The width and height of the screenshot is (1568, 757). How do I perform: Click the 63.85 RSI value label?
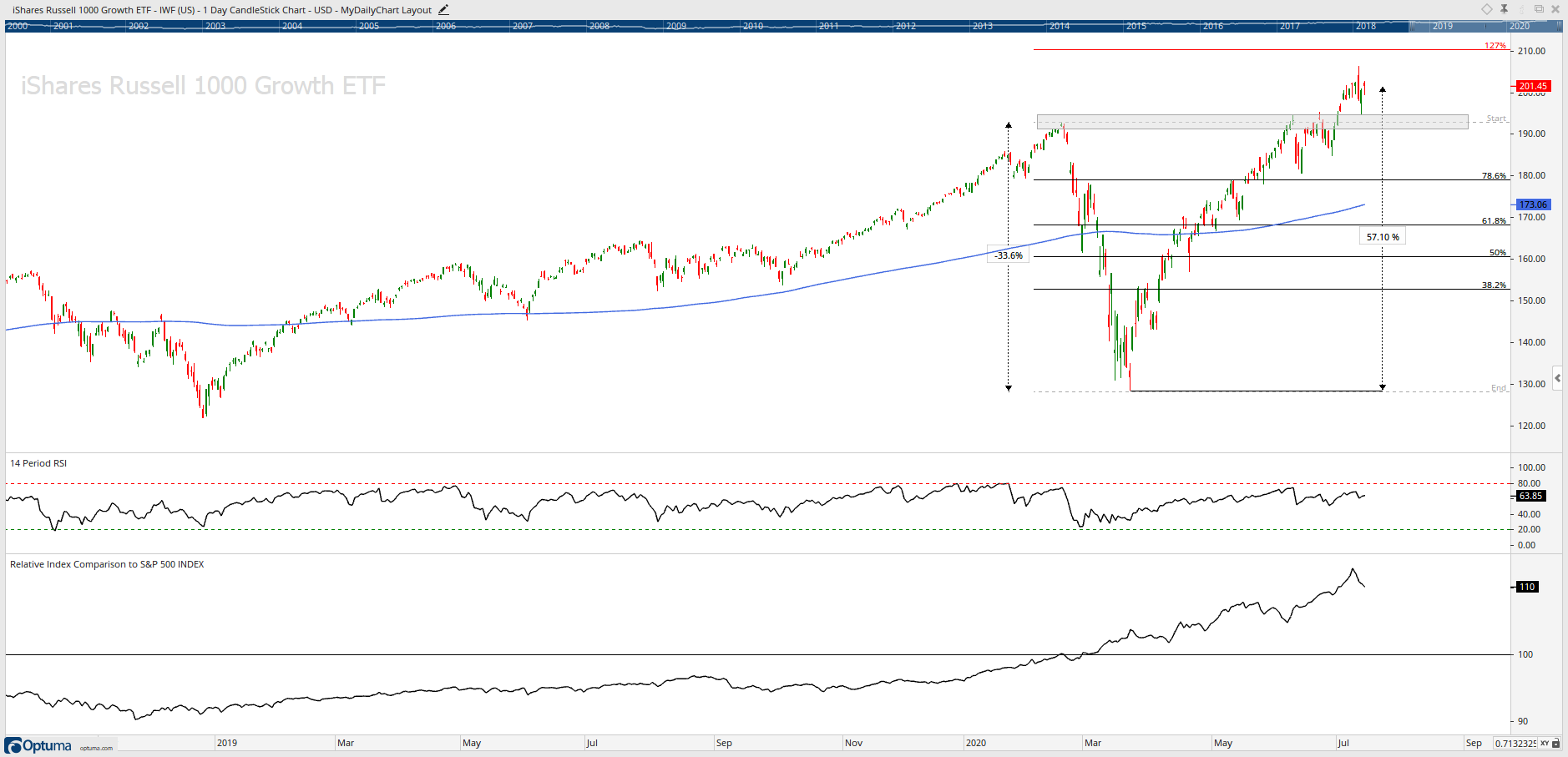click(x=1530, y=496)
